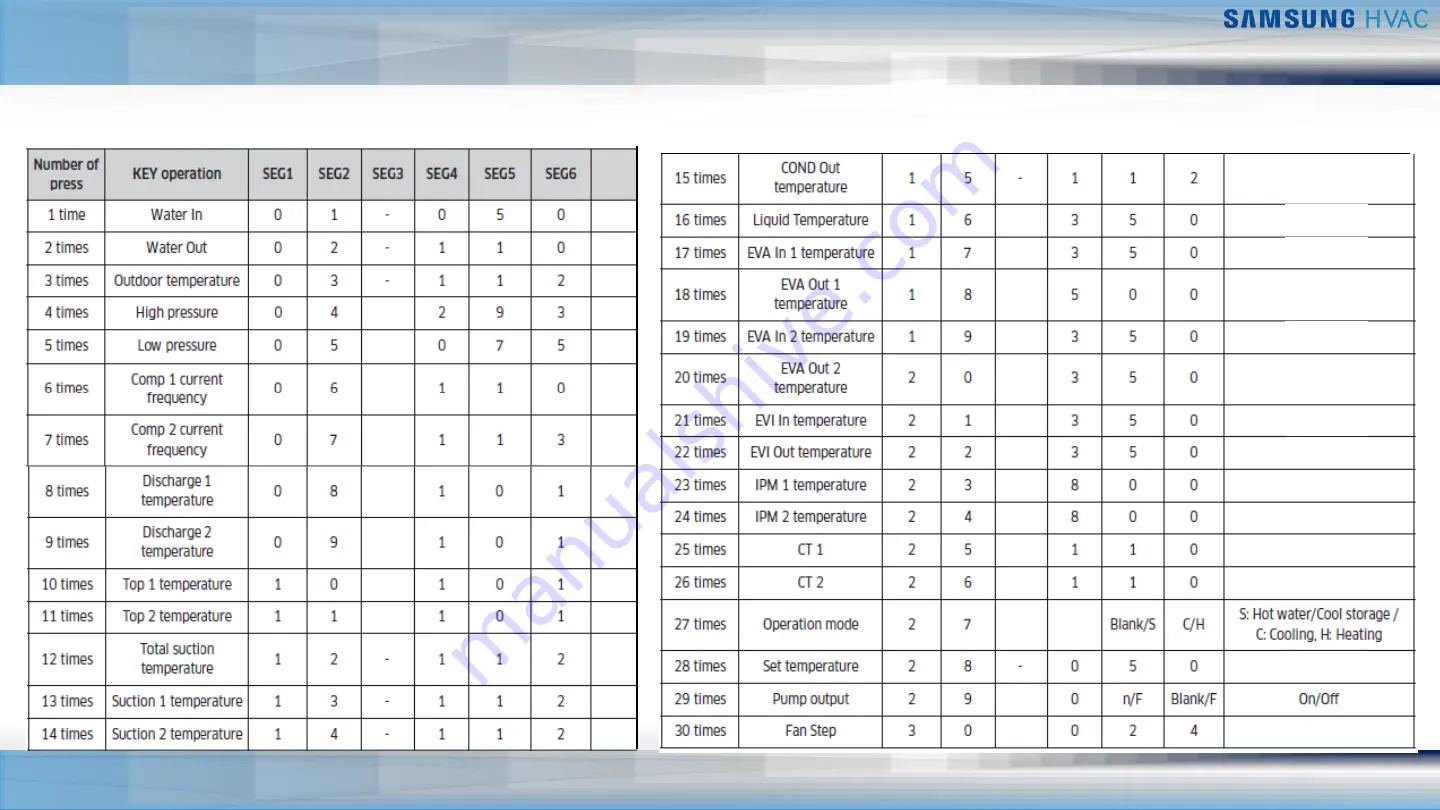Click 'EVA In 2 temperature' cell
Screen dimensions: 1440x810
810,337
